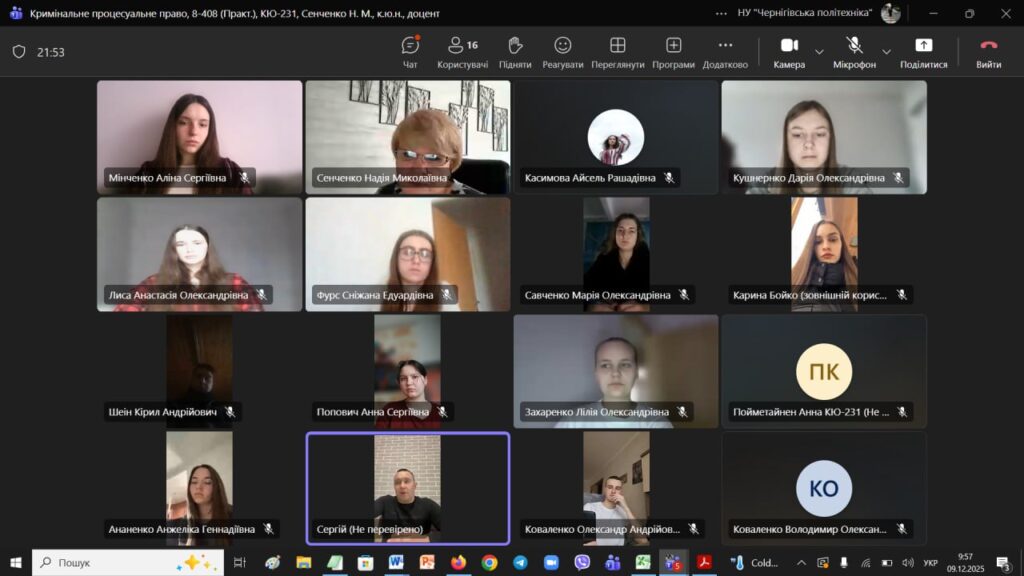Expand the camera options arrow
Screen dimensions: 1024x576
pos(820,52)
